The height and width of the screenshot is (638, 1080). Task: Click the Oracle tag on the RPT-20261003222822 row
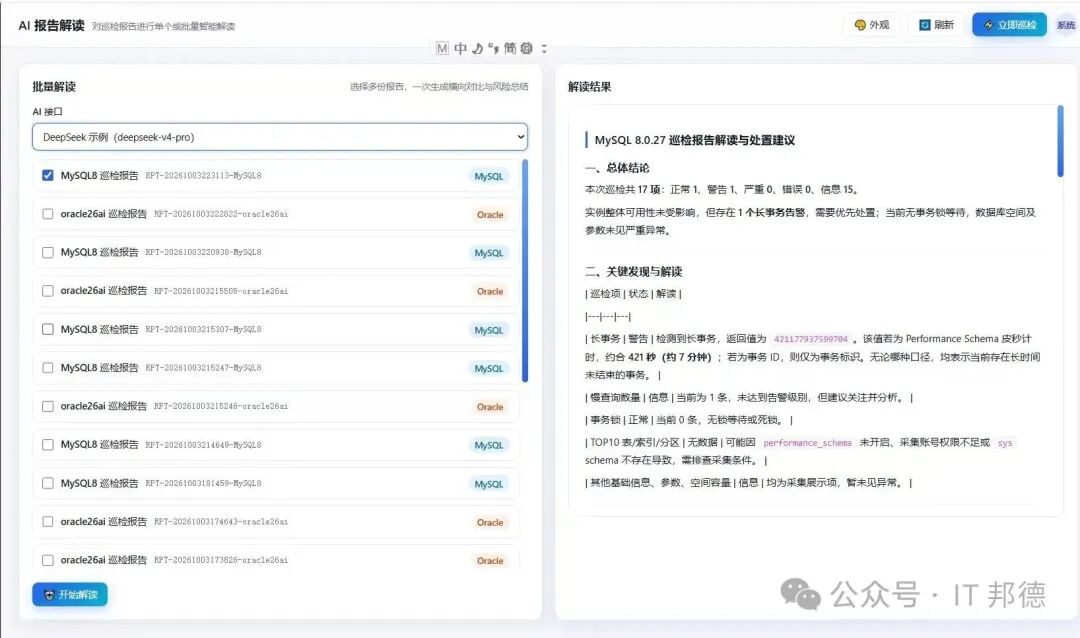pyautogui.click(x=490, y=215)
